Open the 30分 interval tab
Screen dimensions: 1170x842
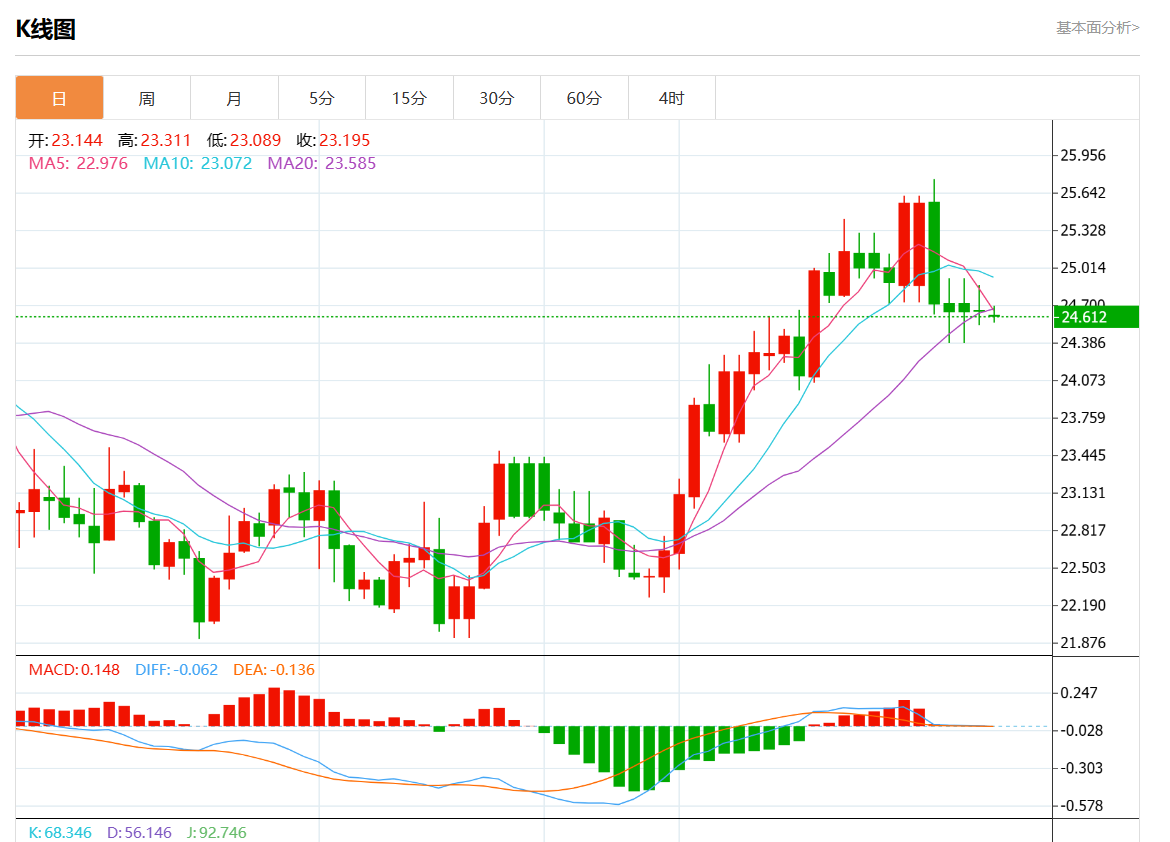coord(496,98)
